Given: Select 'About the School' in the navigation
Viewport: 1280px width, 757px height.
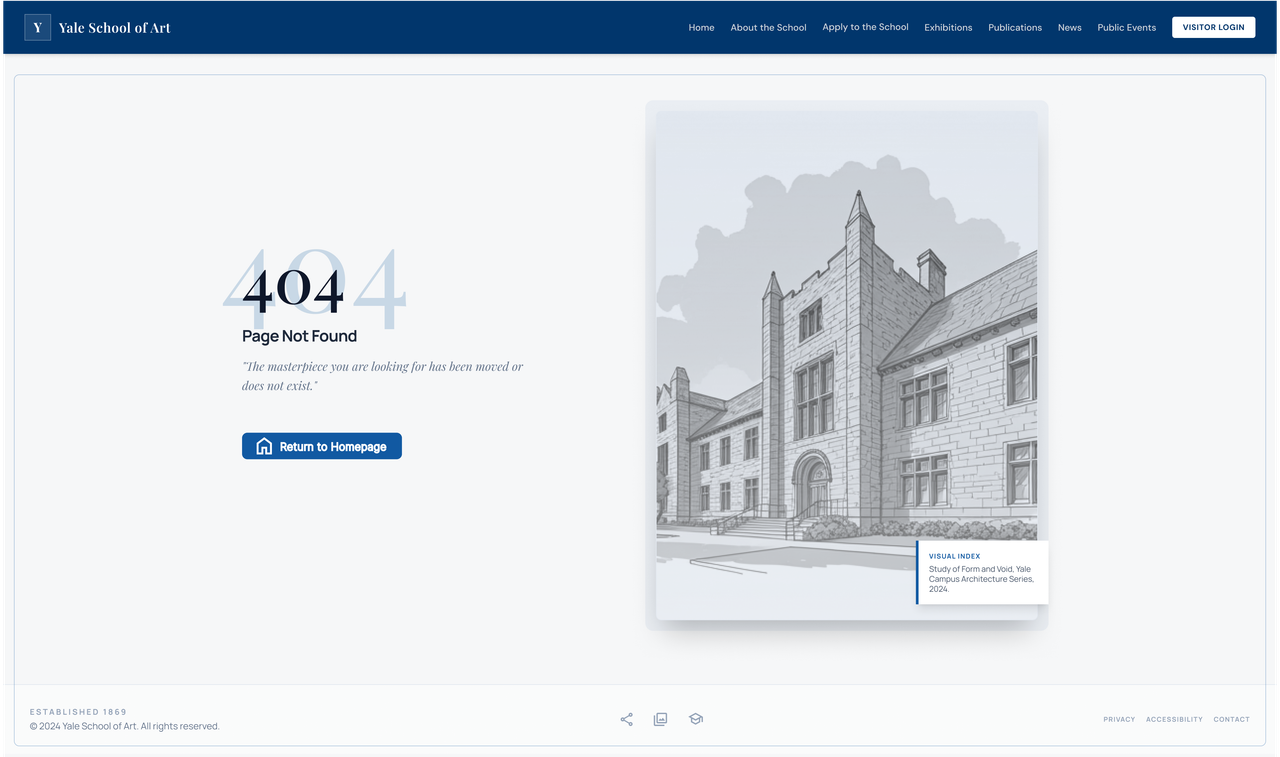Looking at the screenshot, I should click(x=768, y=27).
